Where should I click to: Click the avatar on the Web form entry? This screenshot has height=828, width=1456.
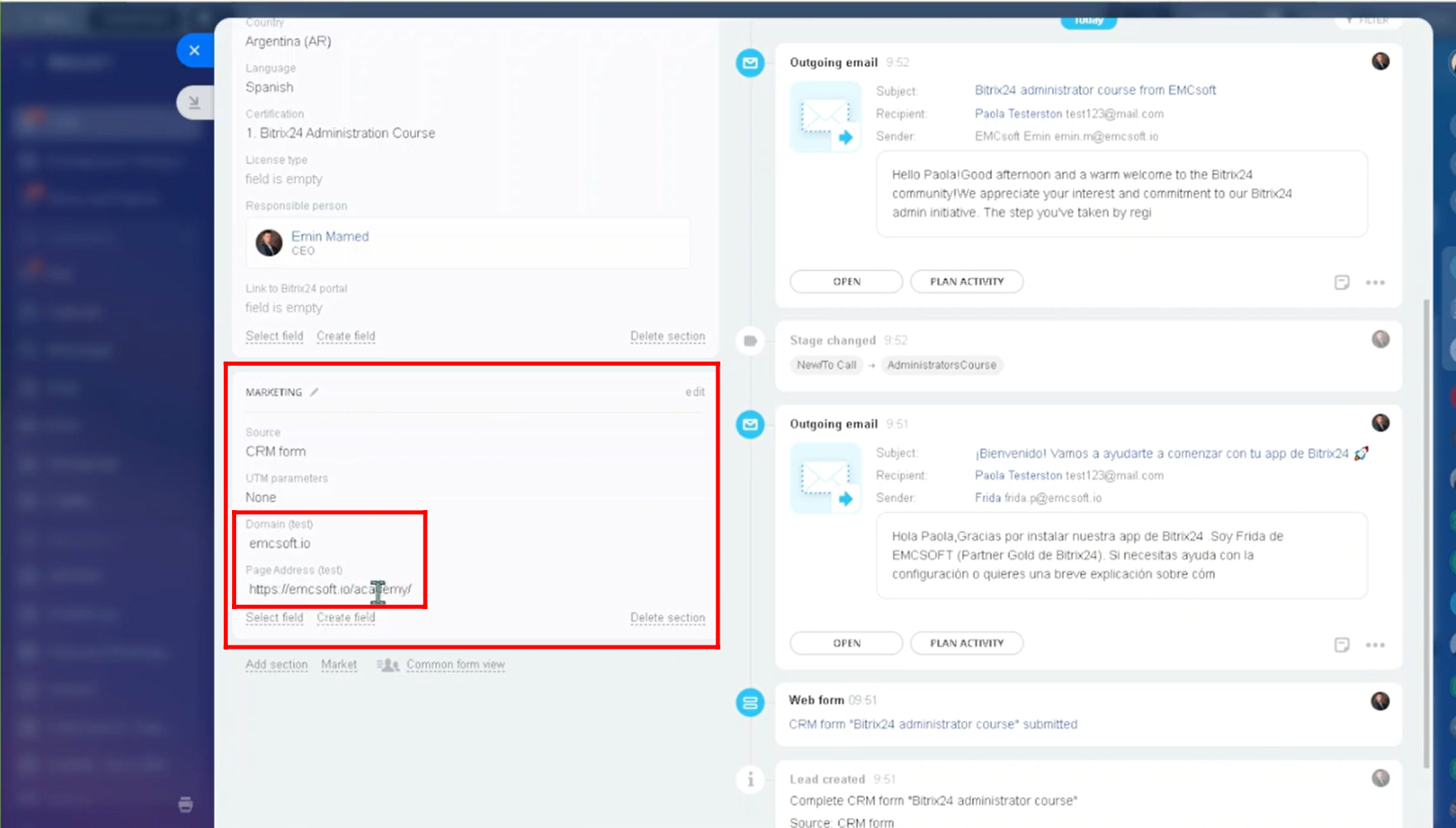tap(1380, 701)
